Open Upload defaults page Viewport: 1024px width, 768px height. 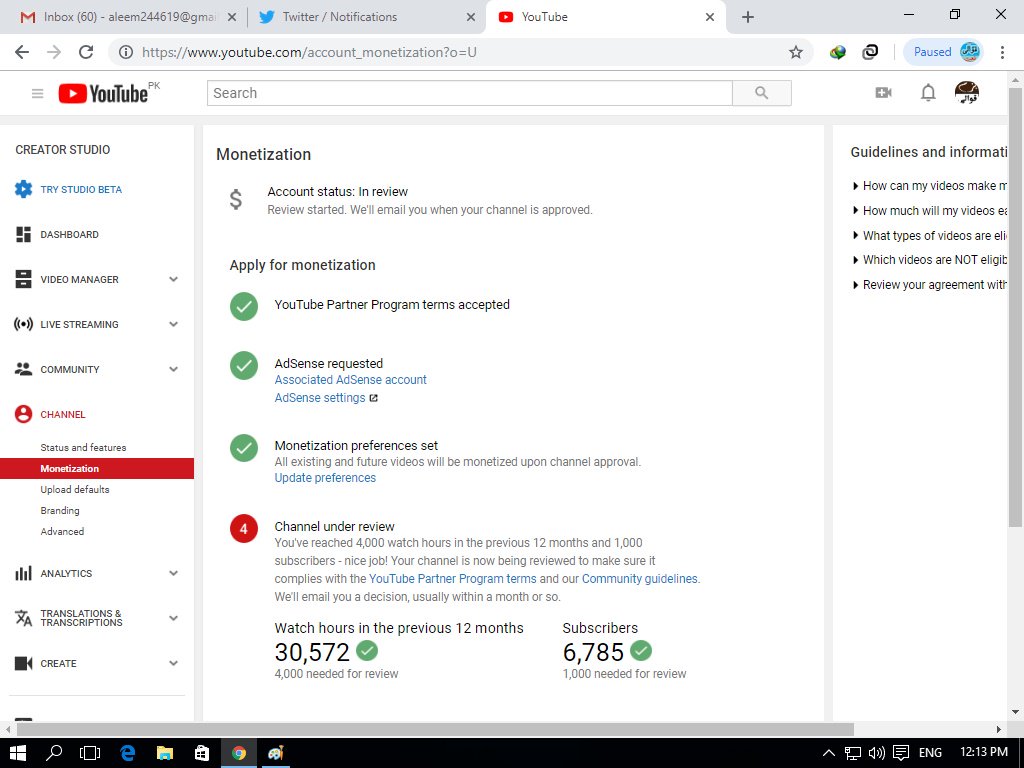click(x=74, y=489)
